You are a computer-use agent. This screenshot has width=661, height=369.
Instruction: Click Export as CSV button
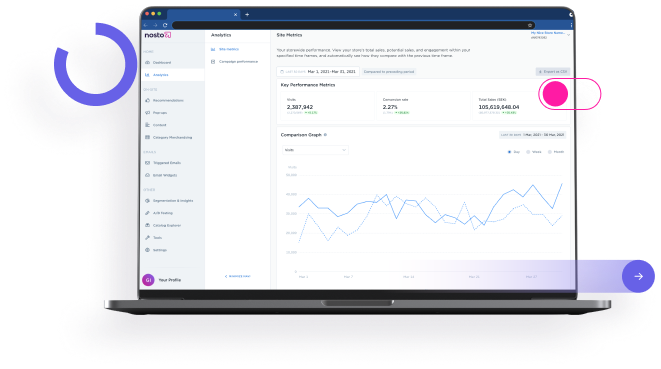pyautogui.click(x=553, y=72)
